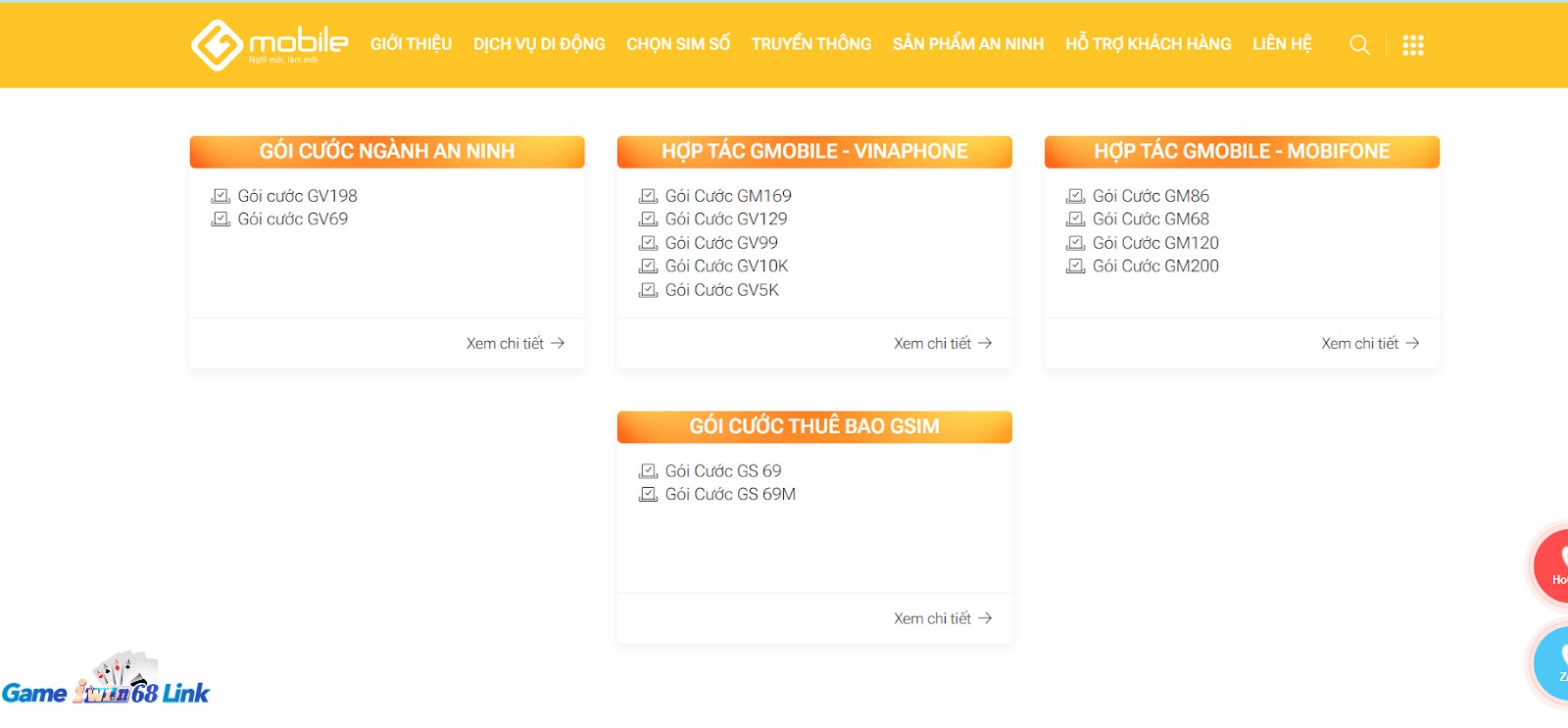Screen dimensions: 1568x728
Task: Click checkbox icon beside Gói Cước GV99
Action: pos(648,243)
